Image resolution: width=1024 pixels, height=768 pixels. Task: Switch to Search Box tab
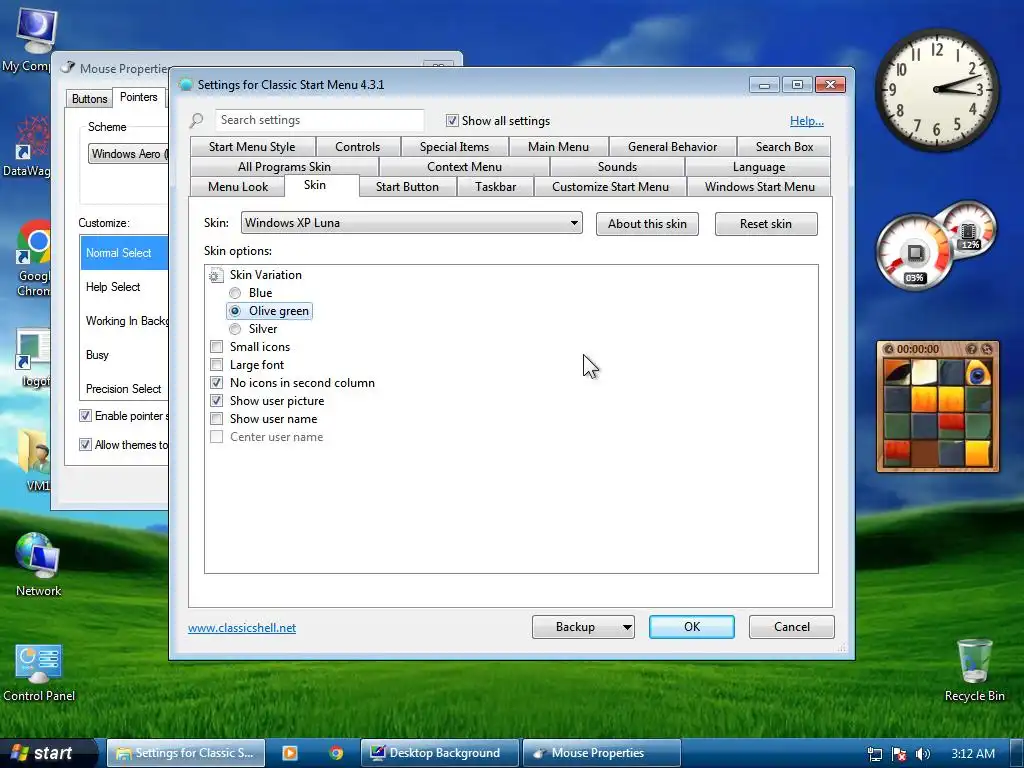(784, 147)
